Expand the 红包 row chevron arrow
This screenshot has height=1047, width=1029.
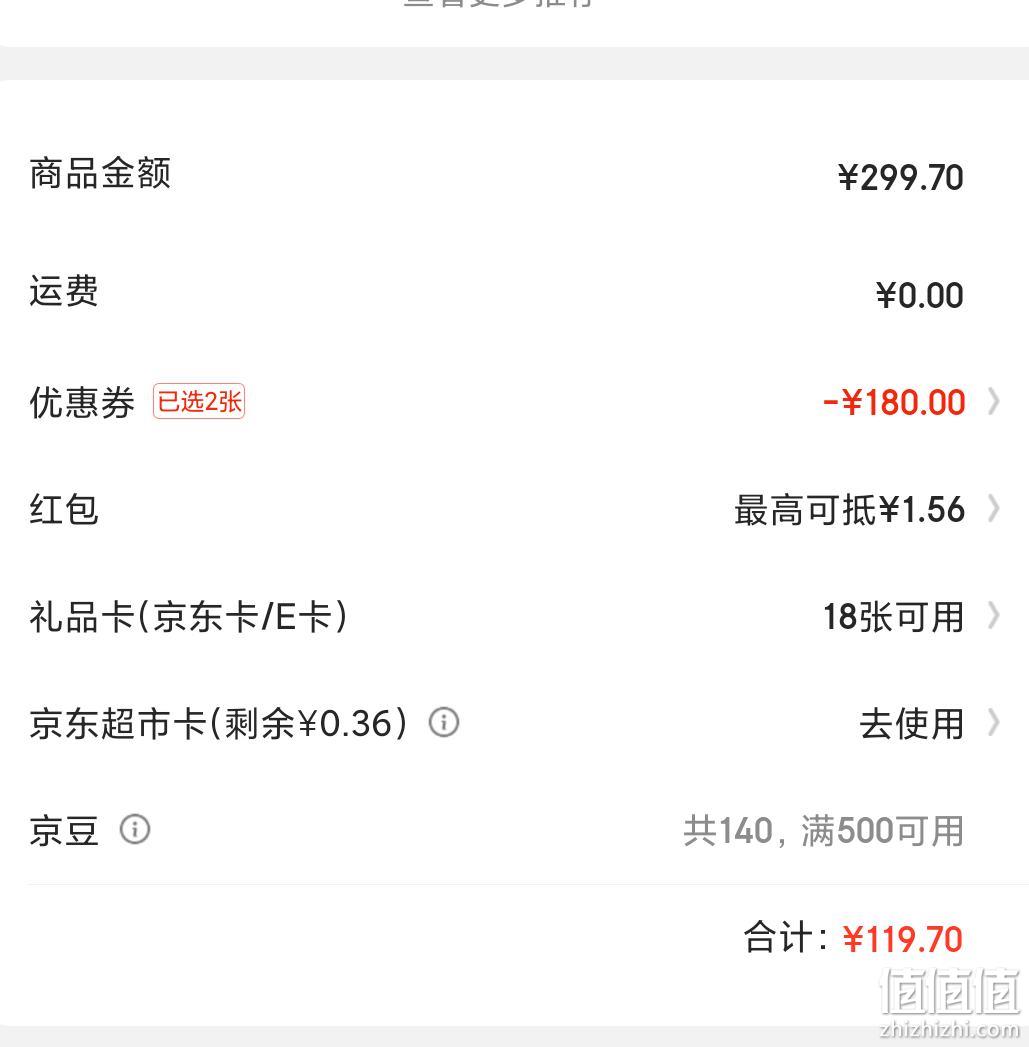tap(994, 509)
